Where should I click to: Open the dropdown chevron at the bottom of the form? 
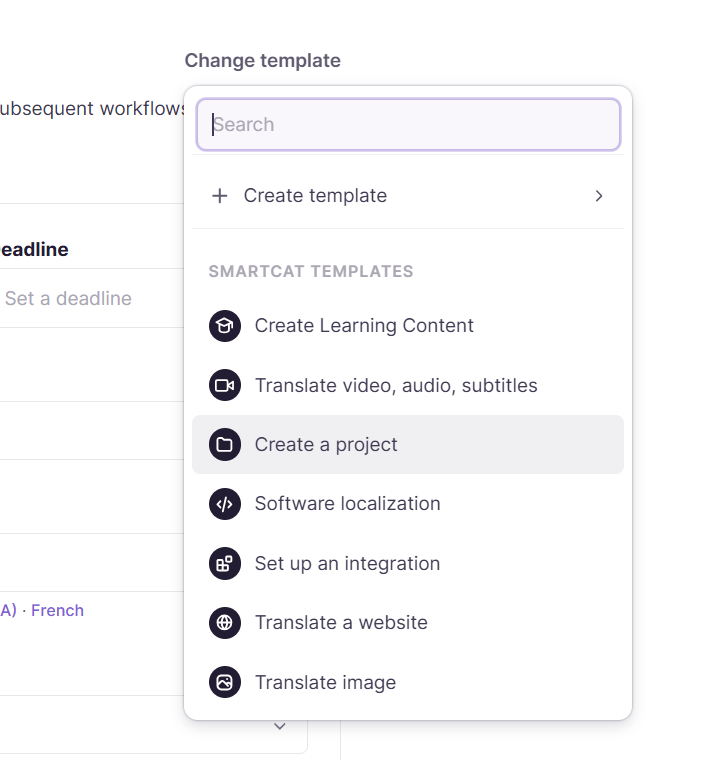(x=280, y=726)
